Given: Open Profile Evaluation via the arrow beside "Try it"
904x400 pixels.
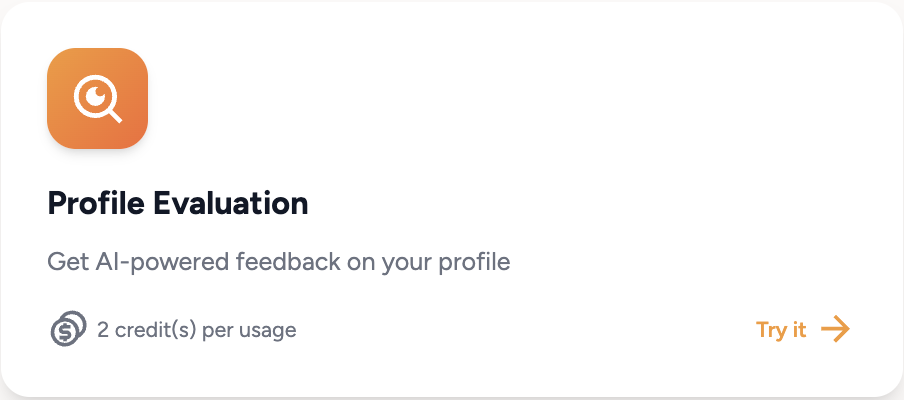Looking at the screenshot, I should pos(834,329).
